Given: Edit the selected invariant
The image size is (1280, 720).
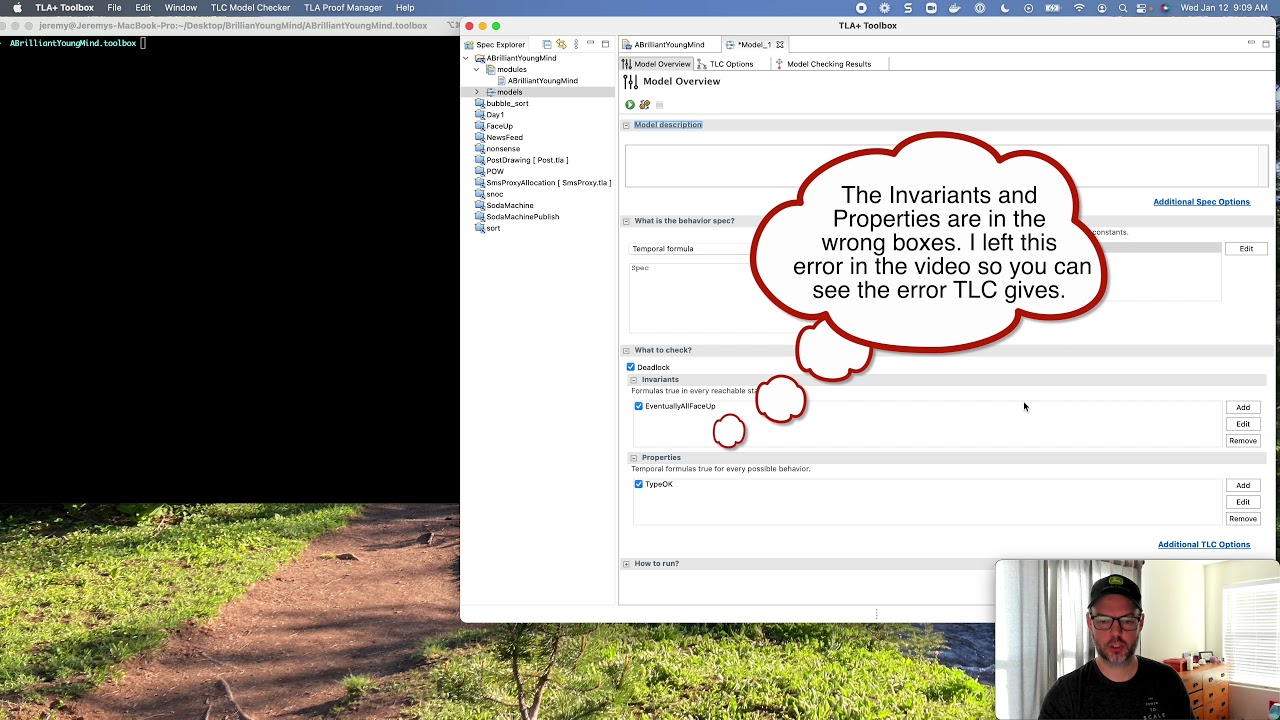Looking at the screenshot, I should pyautogui.click(x=1243, y=424).
